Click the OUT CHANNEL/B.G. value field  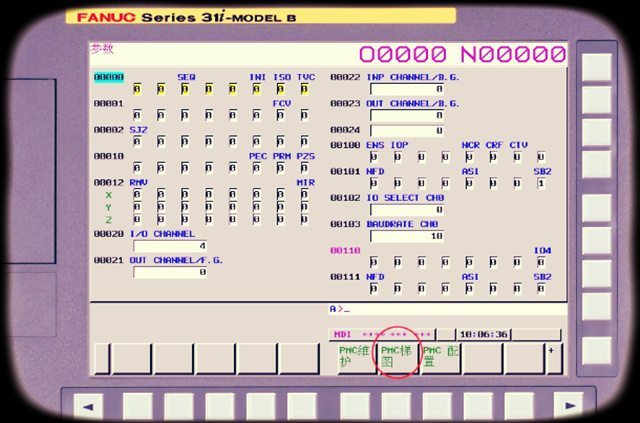(407, 116)
